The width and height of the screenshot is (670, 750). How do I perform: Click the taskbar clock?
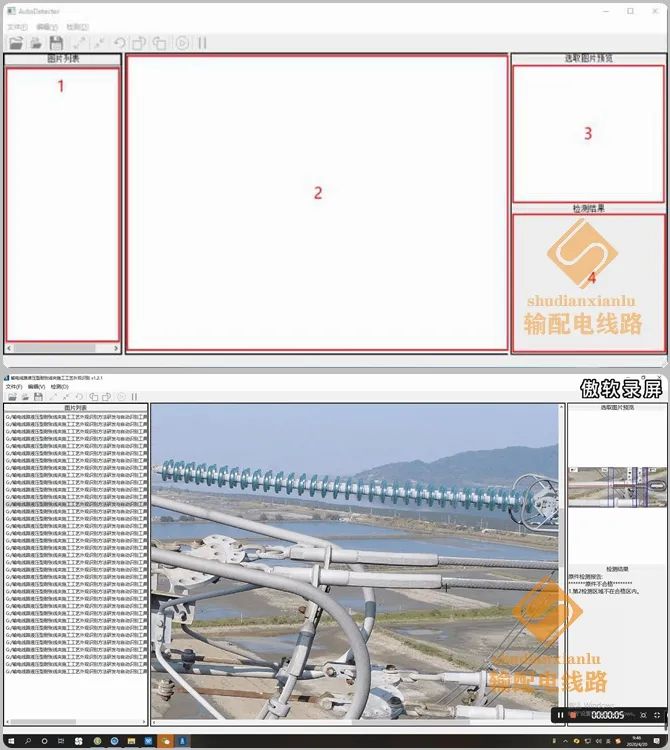point(637,741)
